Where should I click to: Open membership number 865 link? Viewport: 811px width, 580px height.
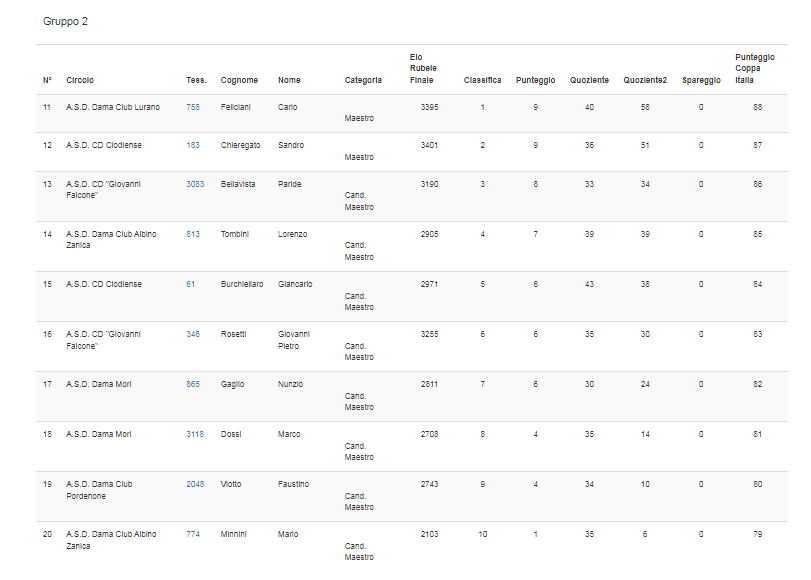(193, 385)
